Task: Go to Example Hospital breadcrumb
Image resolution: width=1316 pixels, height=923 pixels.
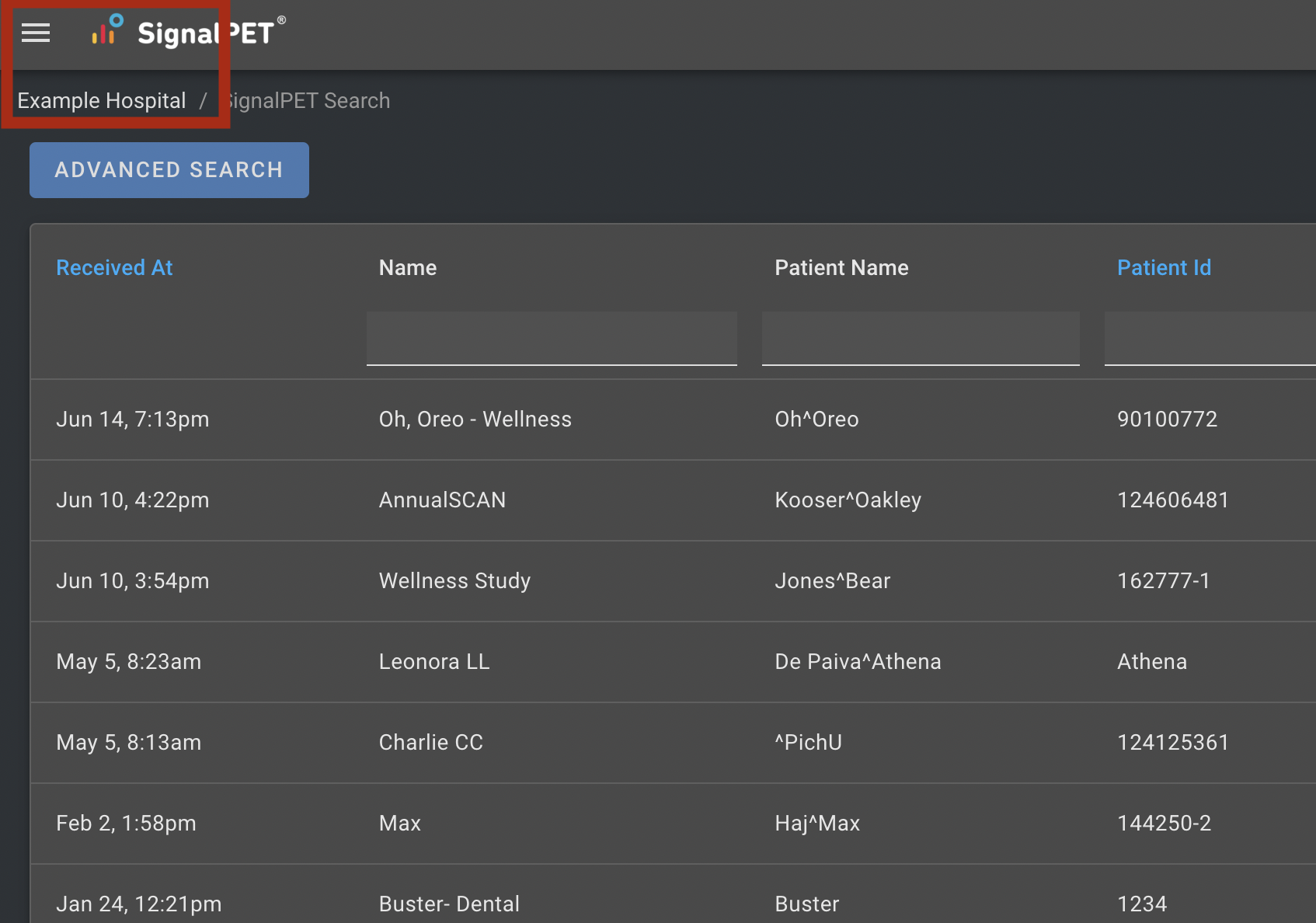Action: click(x=102, y=101)
